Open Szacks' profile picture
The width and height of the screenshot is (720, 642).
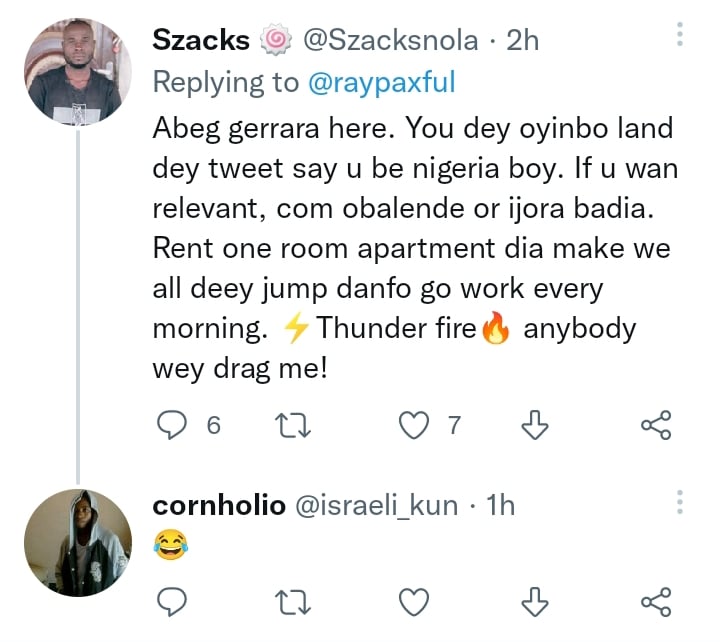(78, 71)
